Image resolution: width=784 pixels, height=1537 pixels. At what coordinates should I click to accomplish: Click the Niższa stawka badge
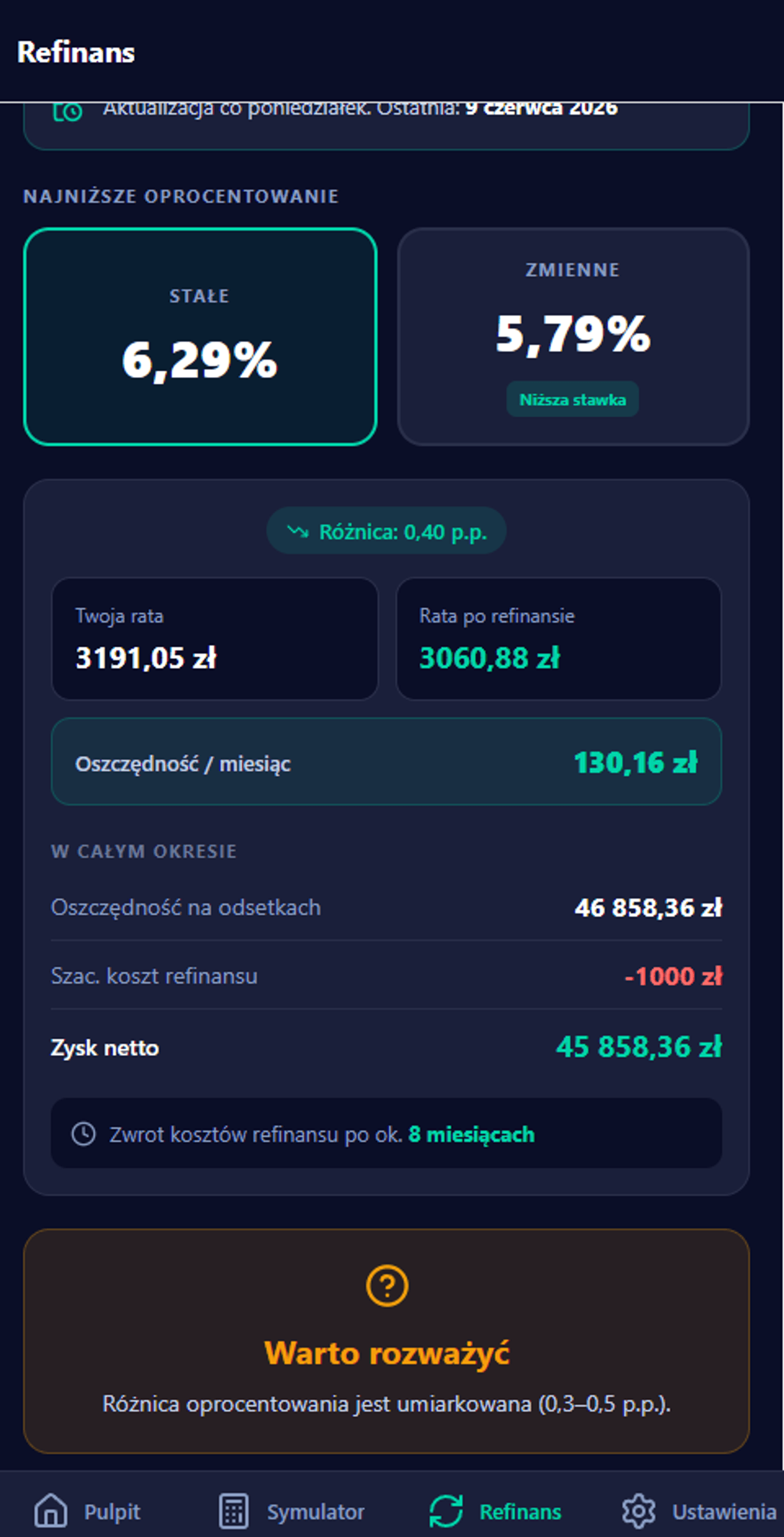[x=573, y=399]
